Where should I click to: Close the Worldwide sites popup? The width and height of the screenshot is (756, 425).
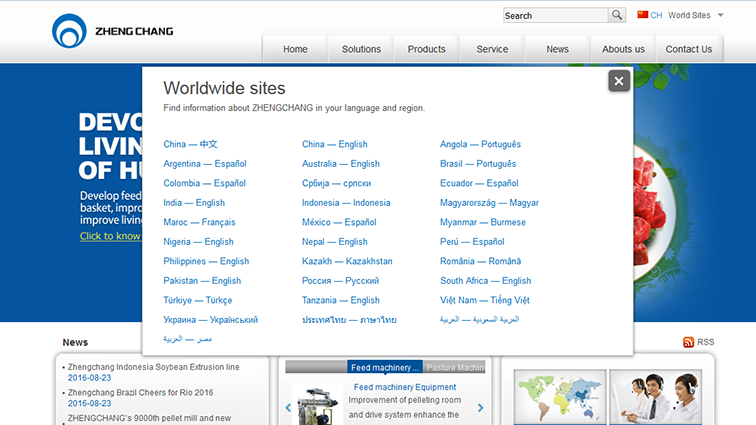pyautogui.click(x=619, y=81)
